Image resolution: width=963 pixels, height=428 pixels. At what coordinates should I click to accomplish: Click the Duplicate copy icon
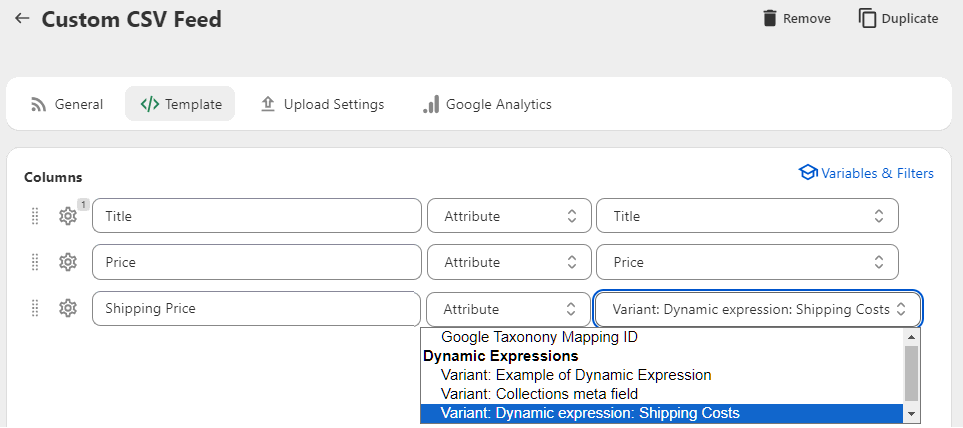point(867,18)
